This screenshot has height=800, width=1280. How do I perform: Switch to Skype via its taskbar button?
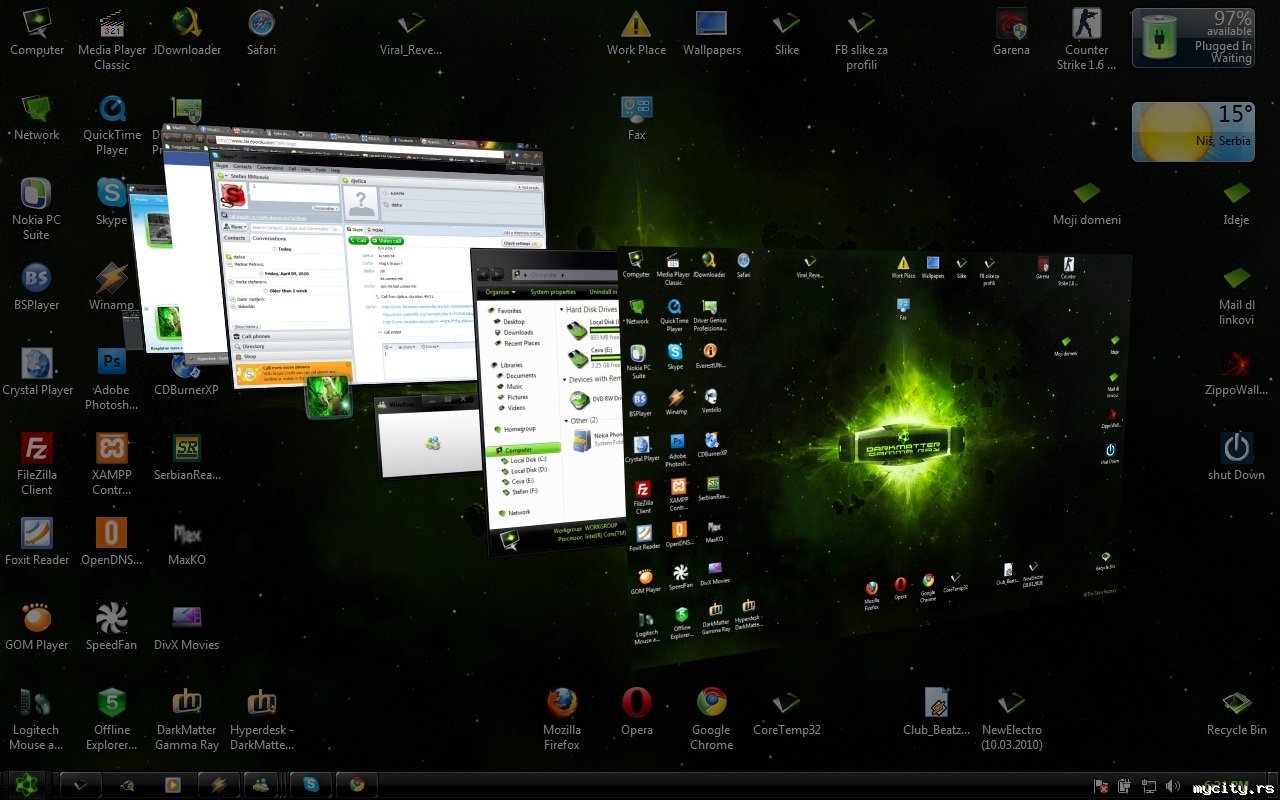(x=310, y=785)
